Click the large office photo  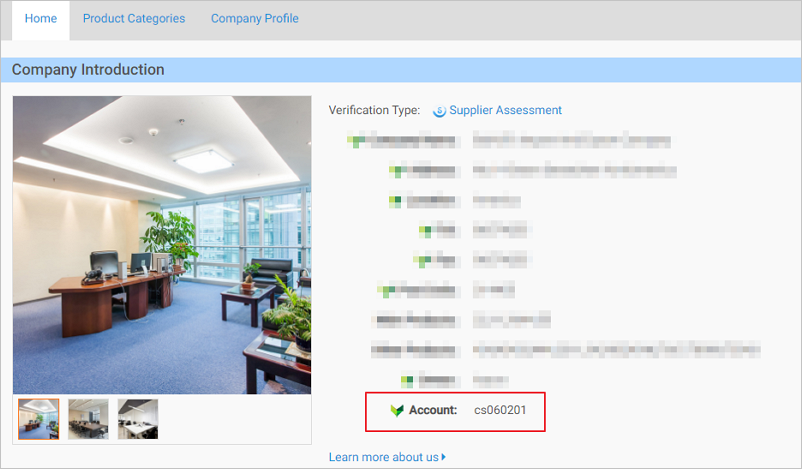[x=162, y=244]
